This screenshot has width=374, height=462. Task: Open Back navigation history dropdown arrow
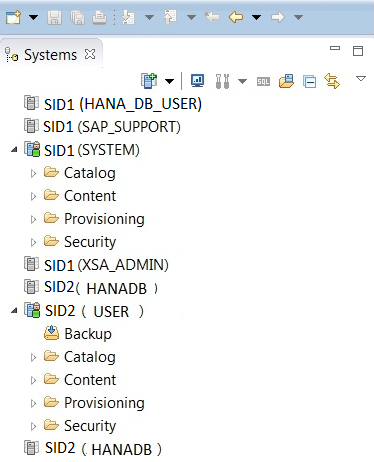[x=256, y=17]
